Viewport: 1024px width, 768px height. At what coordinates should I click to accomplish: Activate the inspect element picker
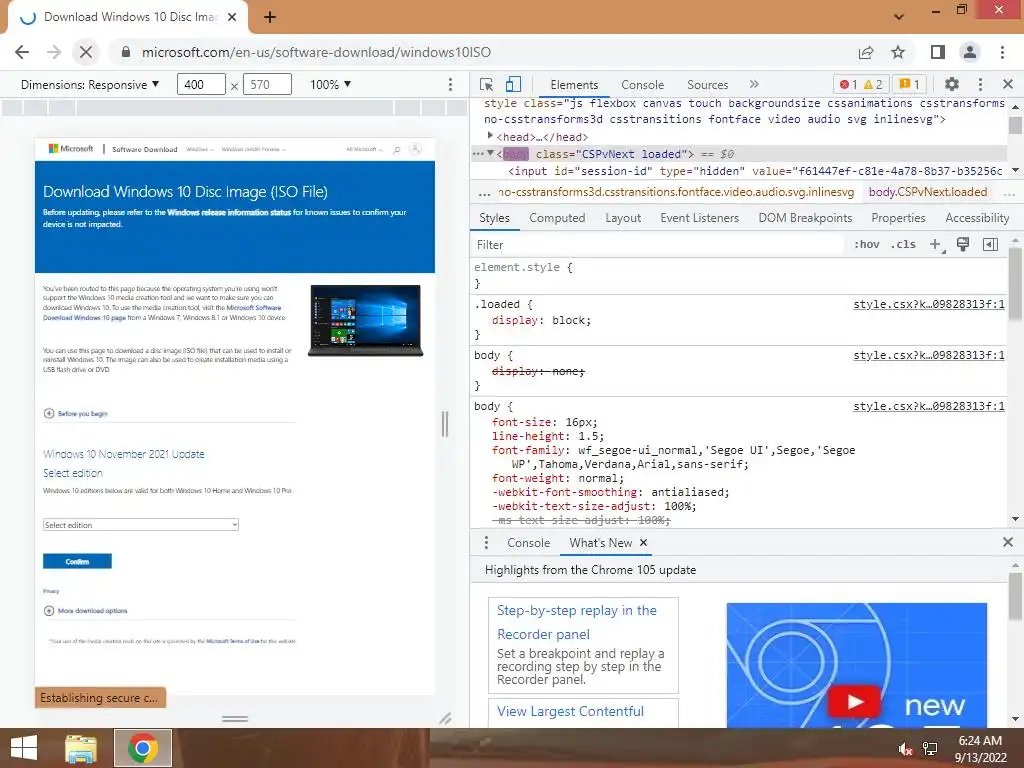[x=487, y=84]
